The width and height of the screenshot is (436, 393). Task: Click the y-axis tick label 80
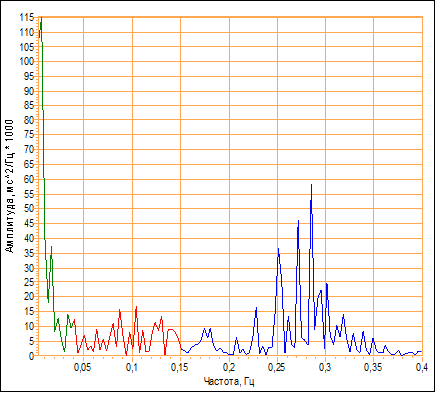(29, 120)
